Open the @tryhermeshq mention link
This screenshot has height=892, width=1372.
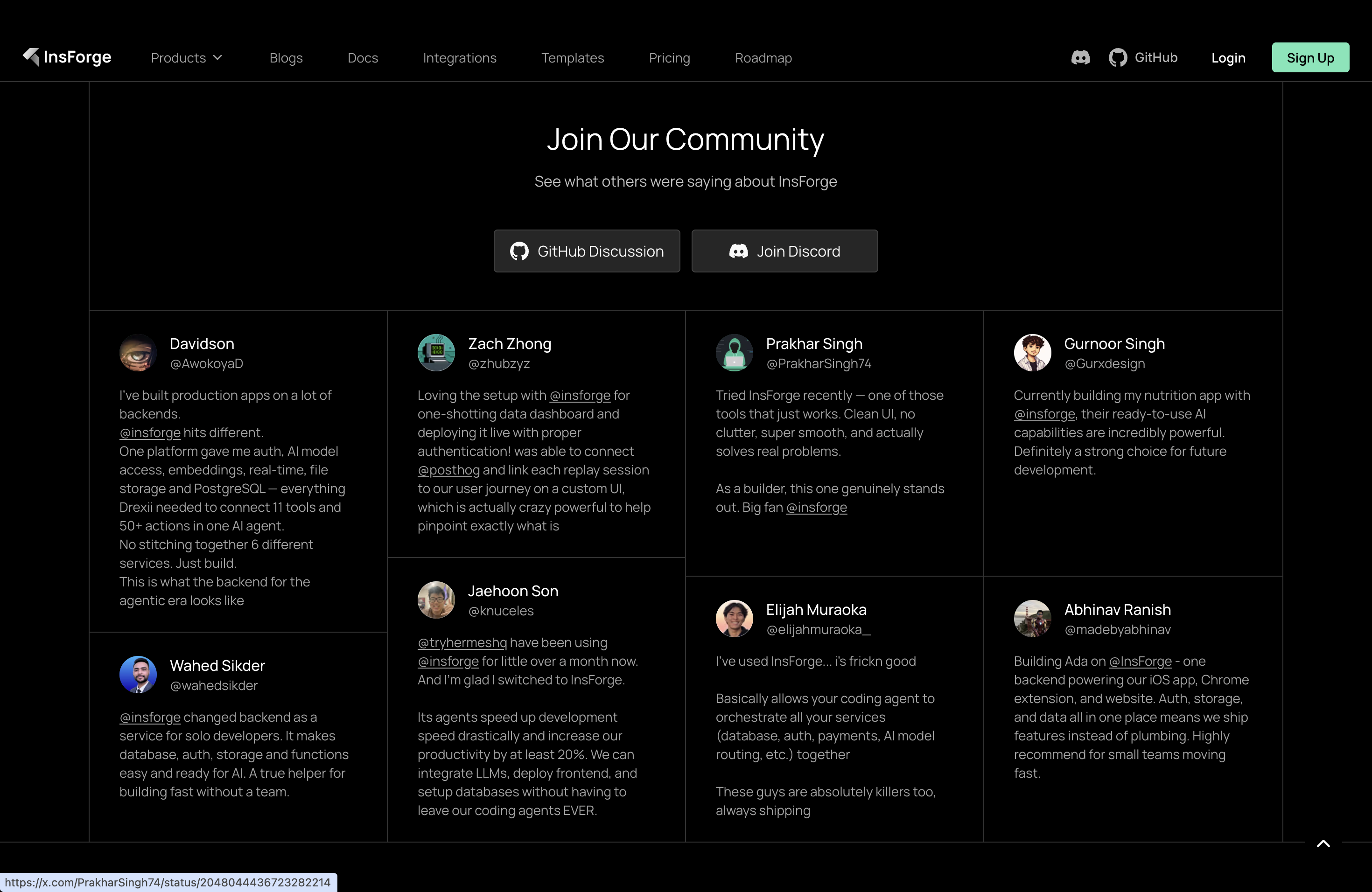tap(462, 642)
